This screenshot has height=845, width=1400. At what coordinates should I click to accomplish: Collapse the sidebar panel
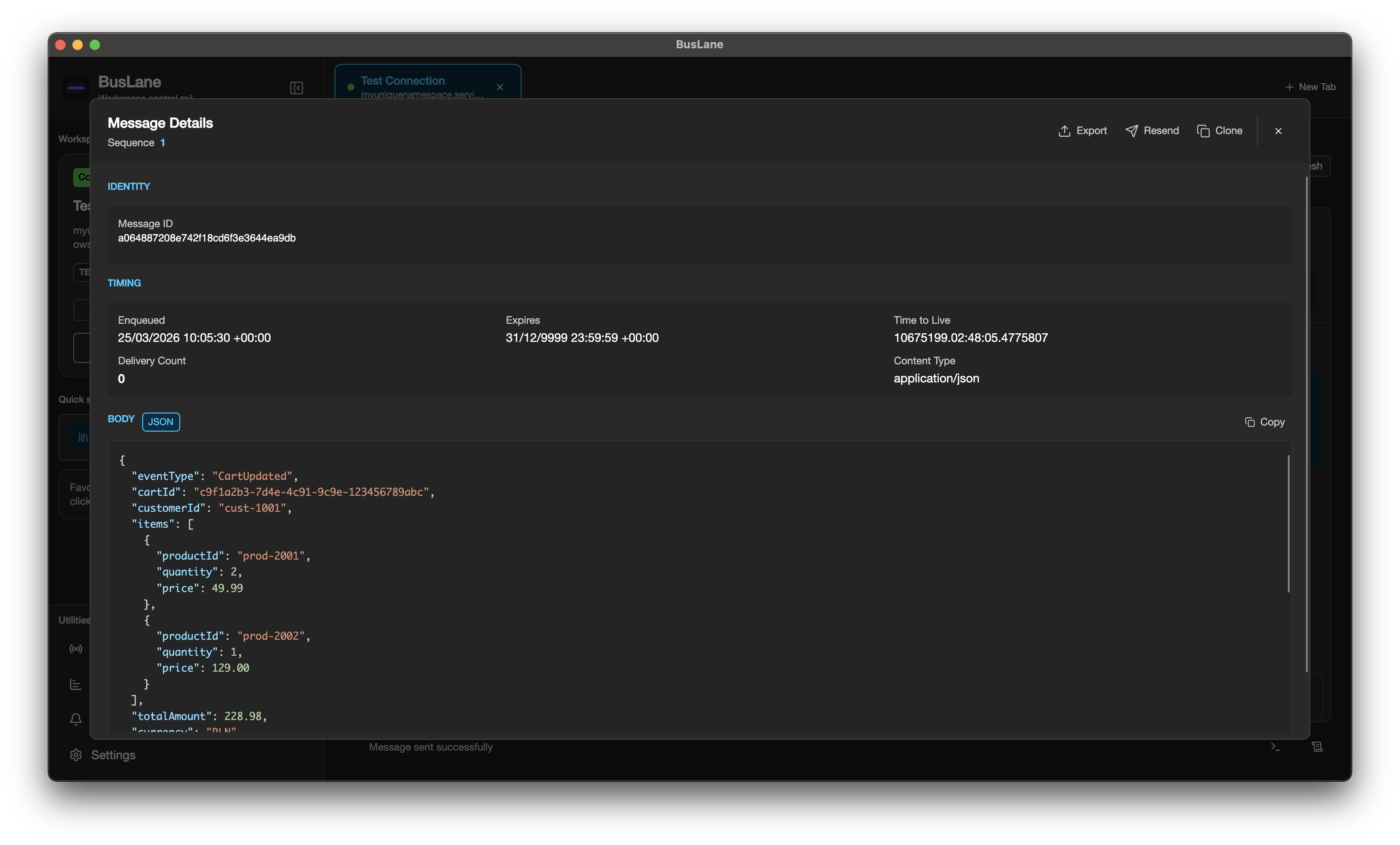(x=297, y=88)
